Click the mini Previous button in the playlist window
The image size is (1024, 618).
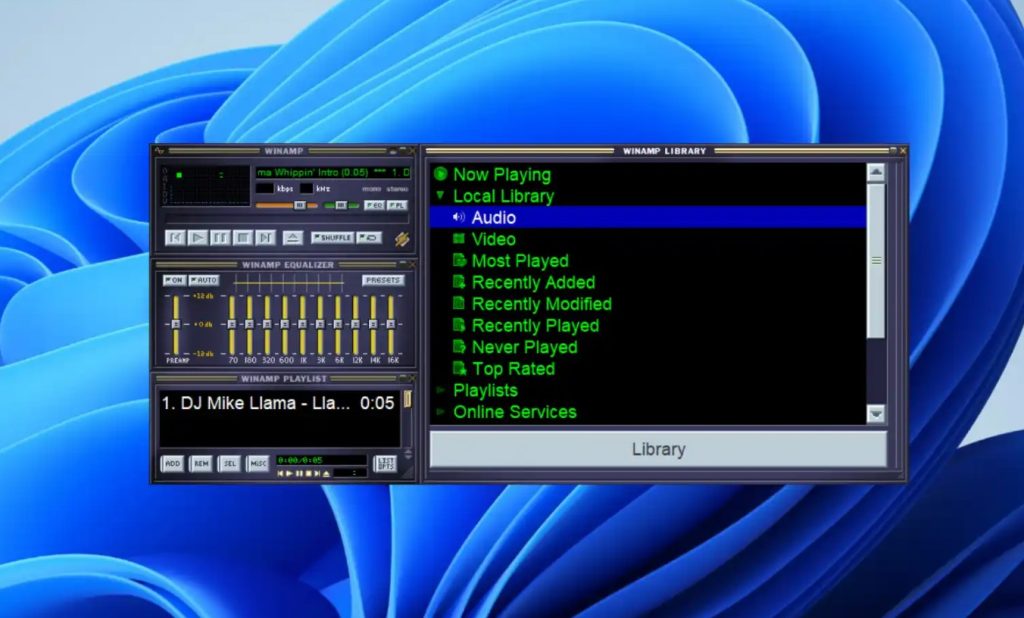pyautogui.click(x=281, y=474)
